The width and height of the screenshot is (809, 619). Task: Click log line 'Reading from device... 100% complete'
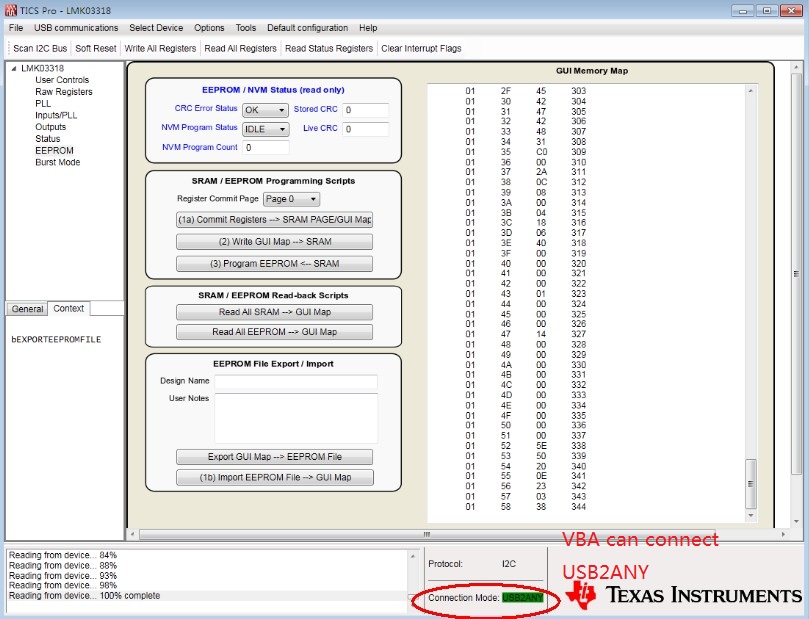point(85,596)
